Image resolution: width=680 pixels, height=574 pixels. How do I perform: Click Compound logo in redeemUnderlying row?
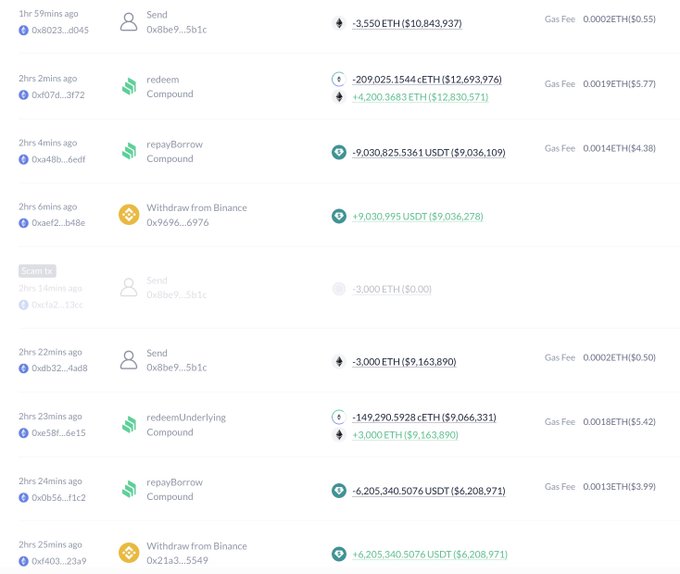pyautogui.click(x=129, y=424)
